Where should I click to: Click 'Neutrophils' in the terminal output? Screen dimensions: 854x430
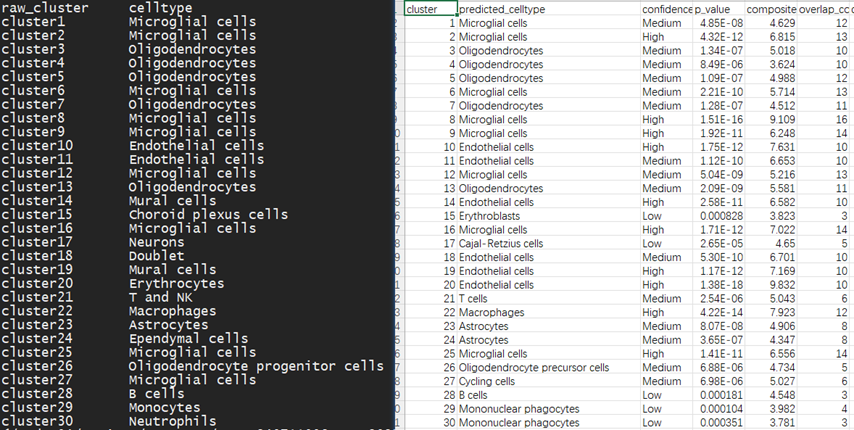[x=172, y=421]
